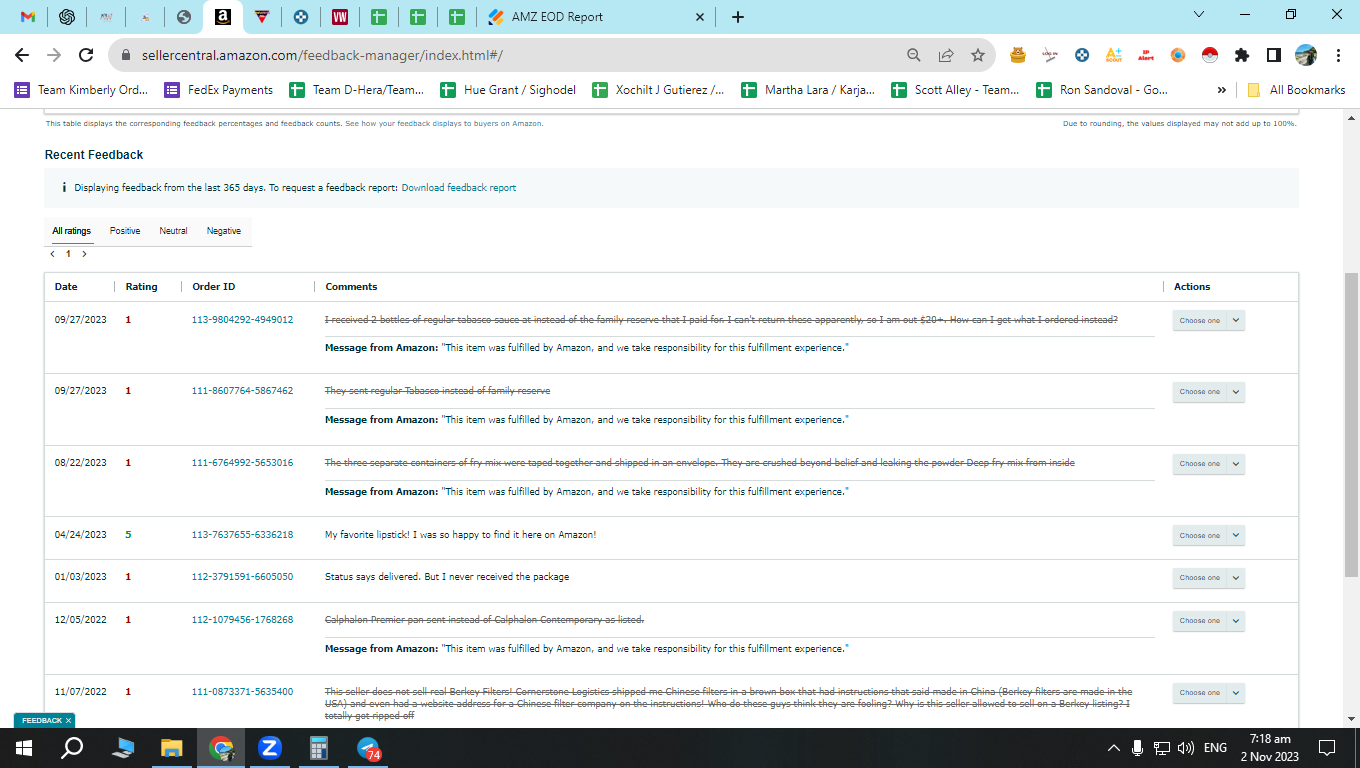
Task: Select the Neutral feedback tab
Action: (x=173, y=231)
